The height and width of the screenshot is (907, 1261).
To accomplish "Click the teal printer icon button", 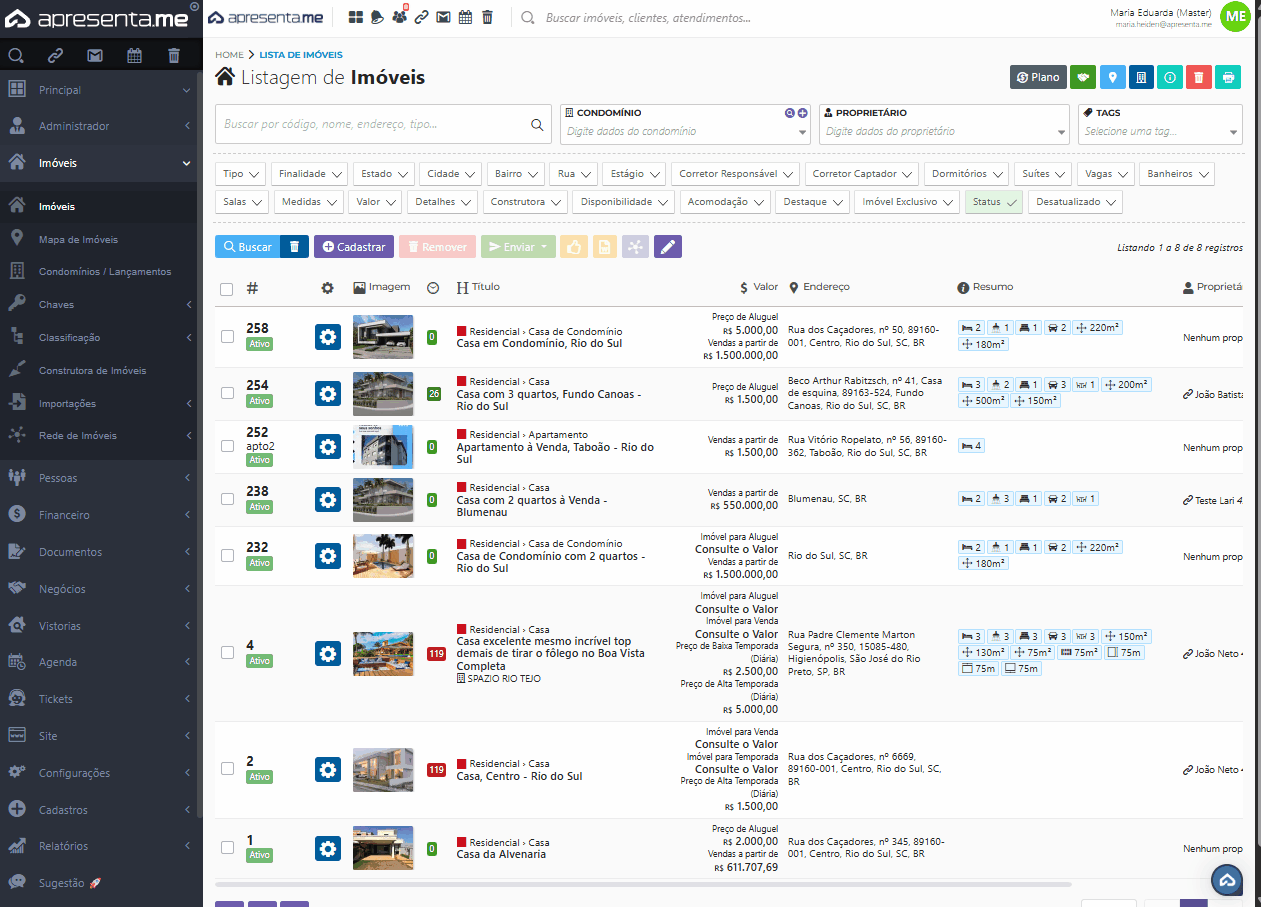I will pos(1229,77).
